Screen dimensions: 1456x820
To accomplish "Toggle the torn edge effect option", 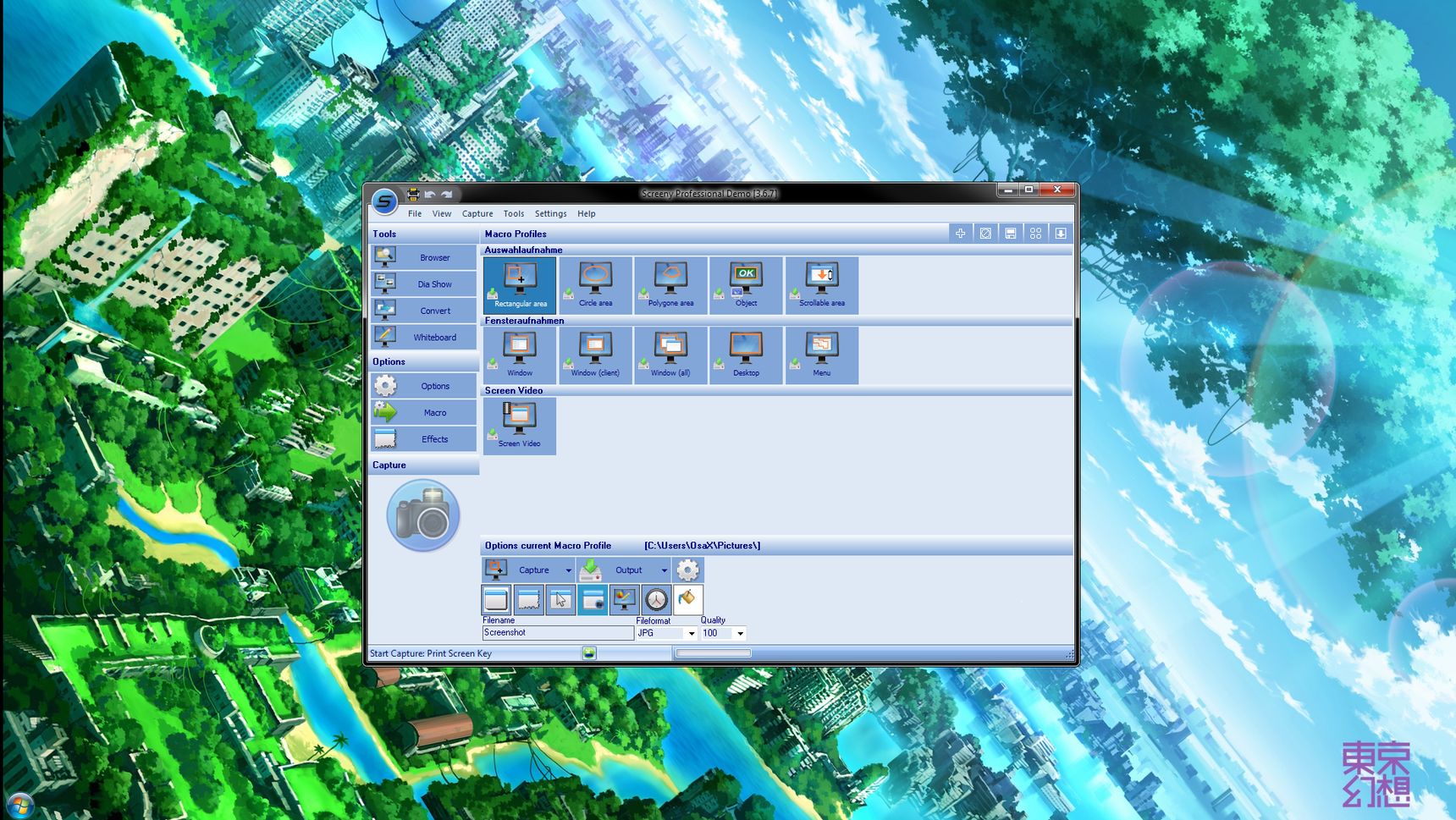I will [528, 599].
